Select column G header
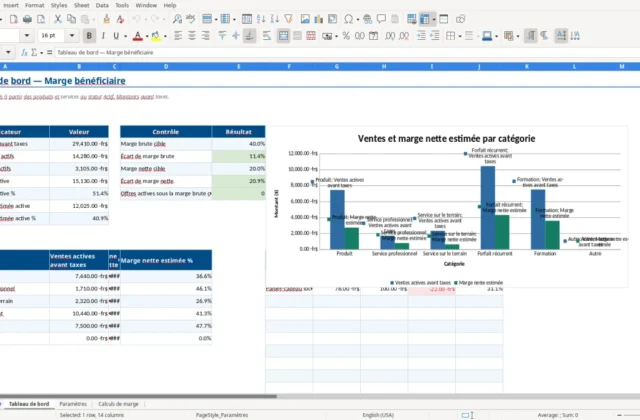This screenshot has height=420, width=640. [337, 67]
